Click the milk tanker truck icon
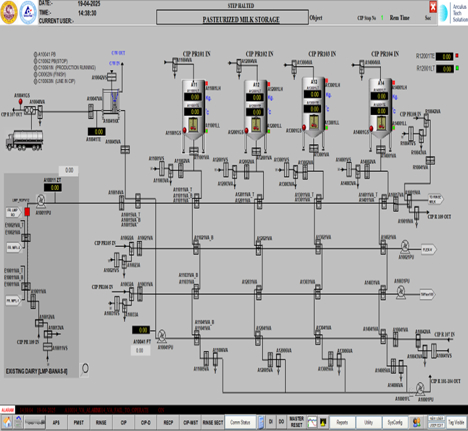Viewport: 468px width, 431px height. tap(25, 140)
